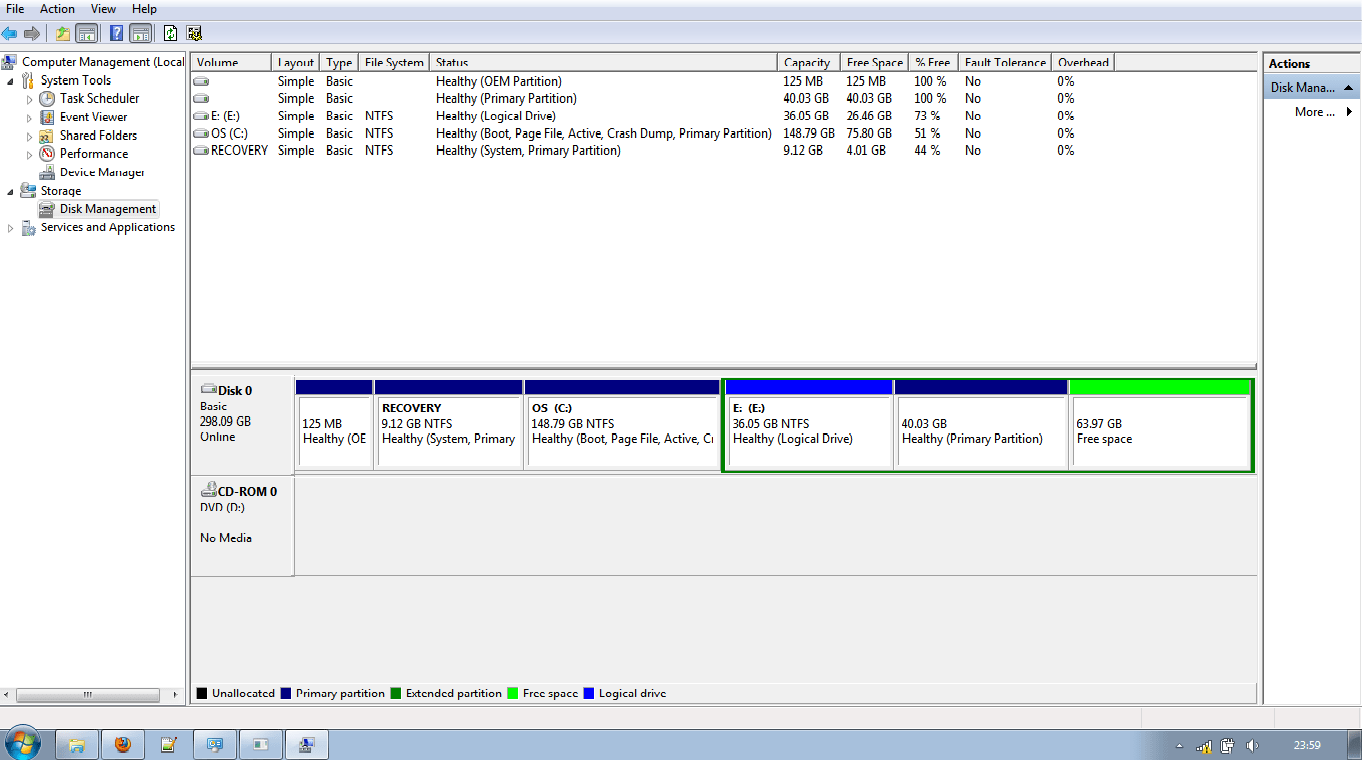Click the Status column header
The image size is (1366, 768).
click(x=452, y=62)
